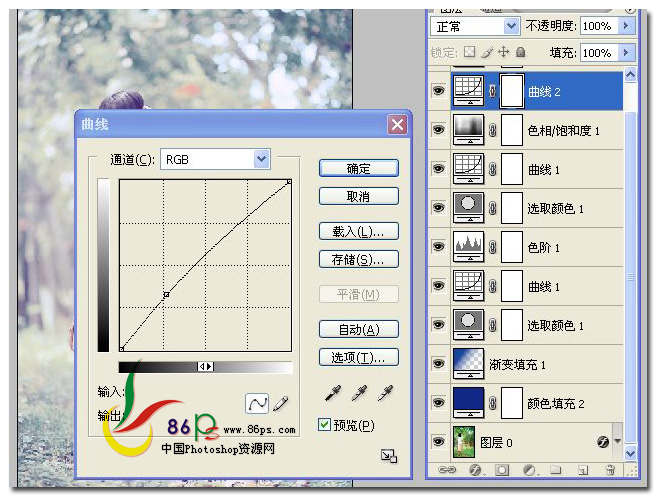Uncheck the 预览(P) checkbox

coord(324,425)
